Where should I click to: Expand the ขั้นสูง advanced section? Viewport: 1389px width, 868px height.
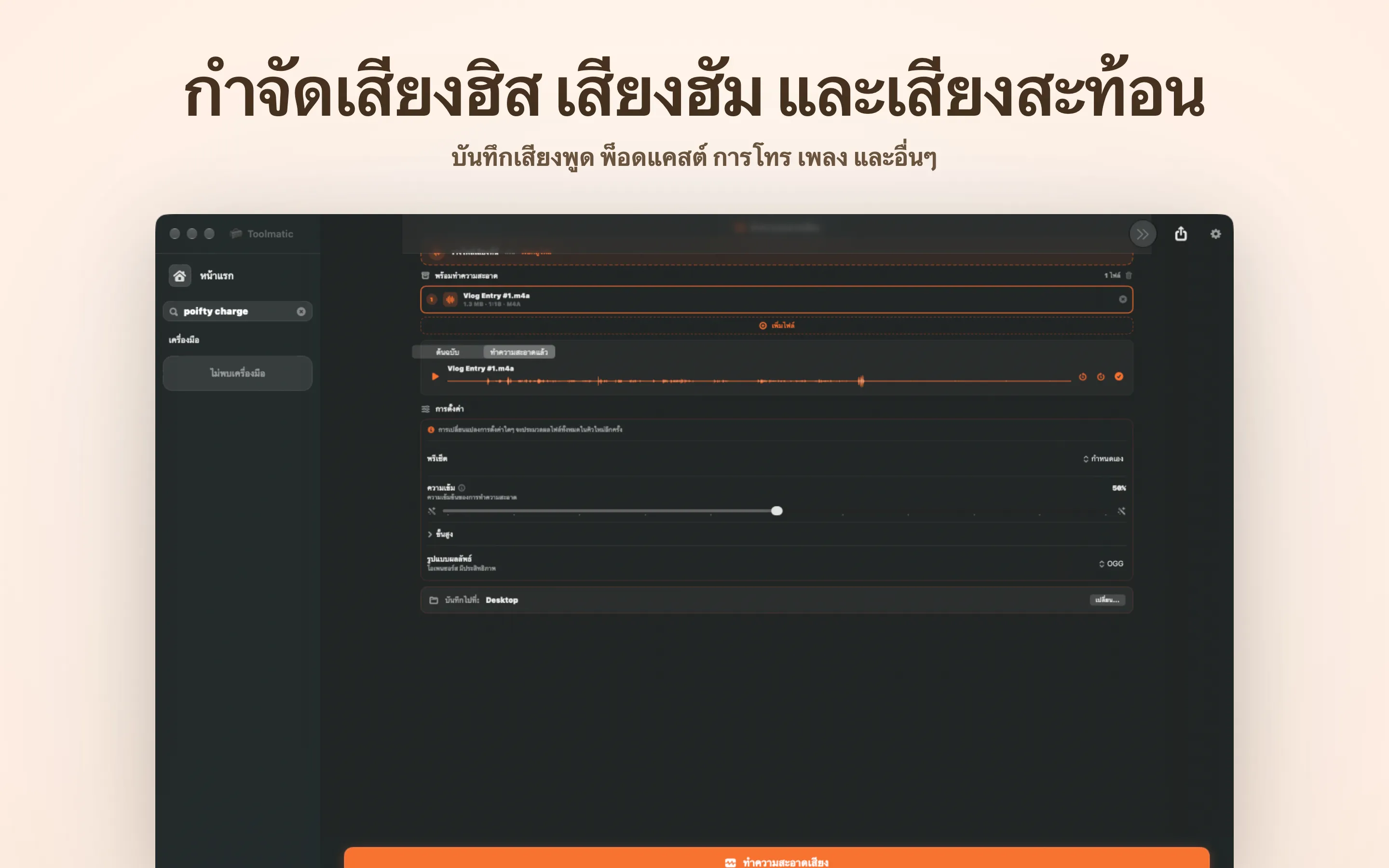(x=440, y=534)
